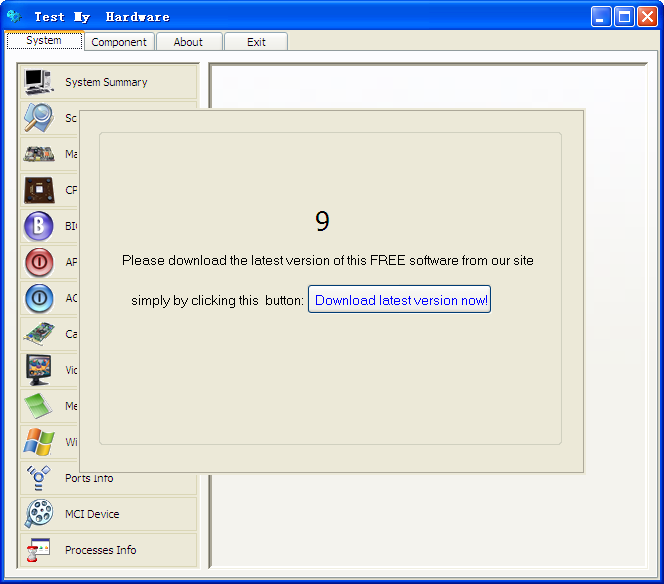664x584 pixels.
Task: Select the blue power button icon
Action: (x=39, y=298)
